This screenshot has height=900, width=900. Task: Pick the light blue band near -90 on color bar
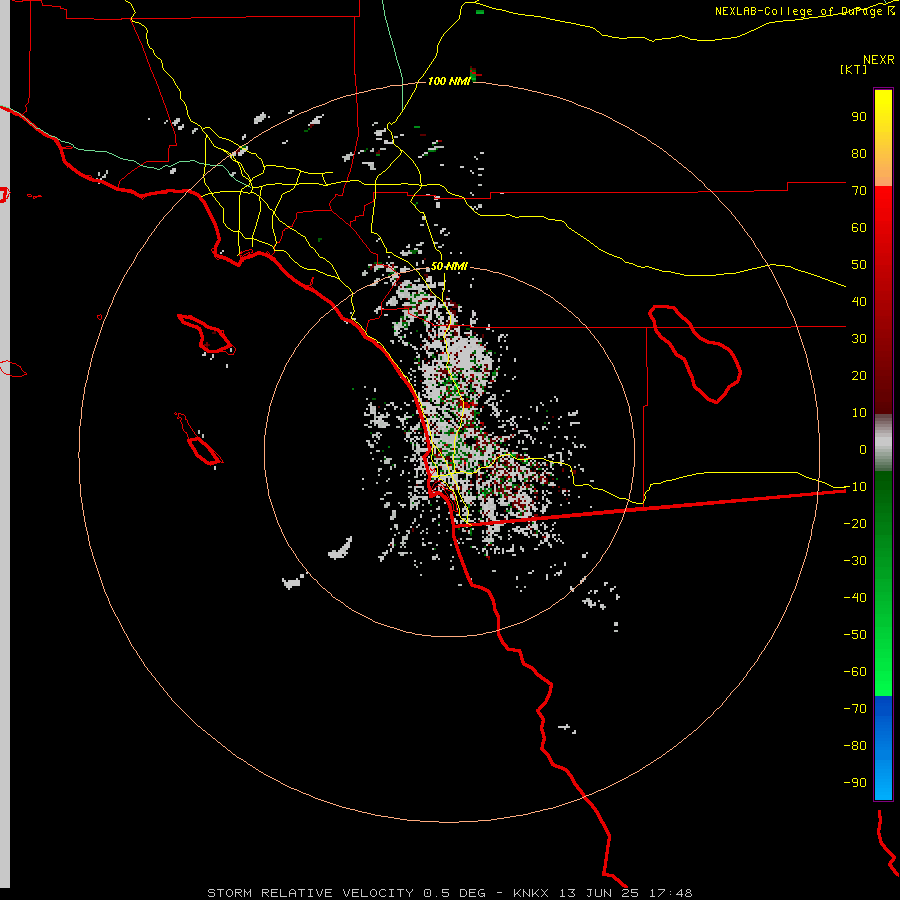(x=883, y=783)
